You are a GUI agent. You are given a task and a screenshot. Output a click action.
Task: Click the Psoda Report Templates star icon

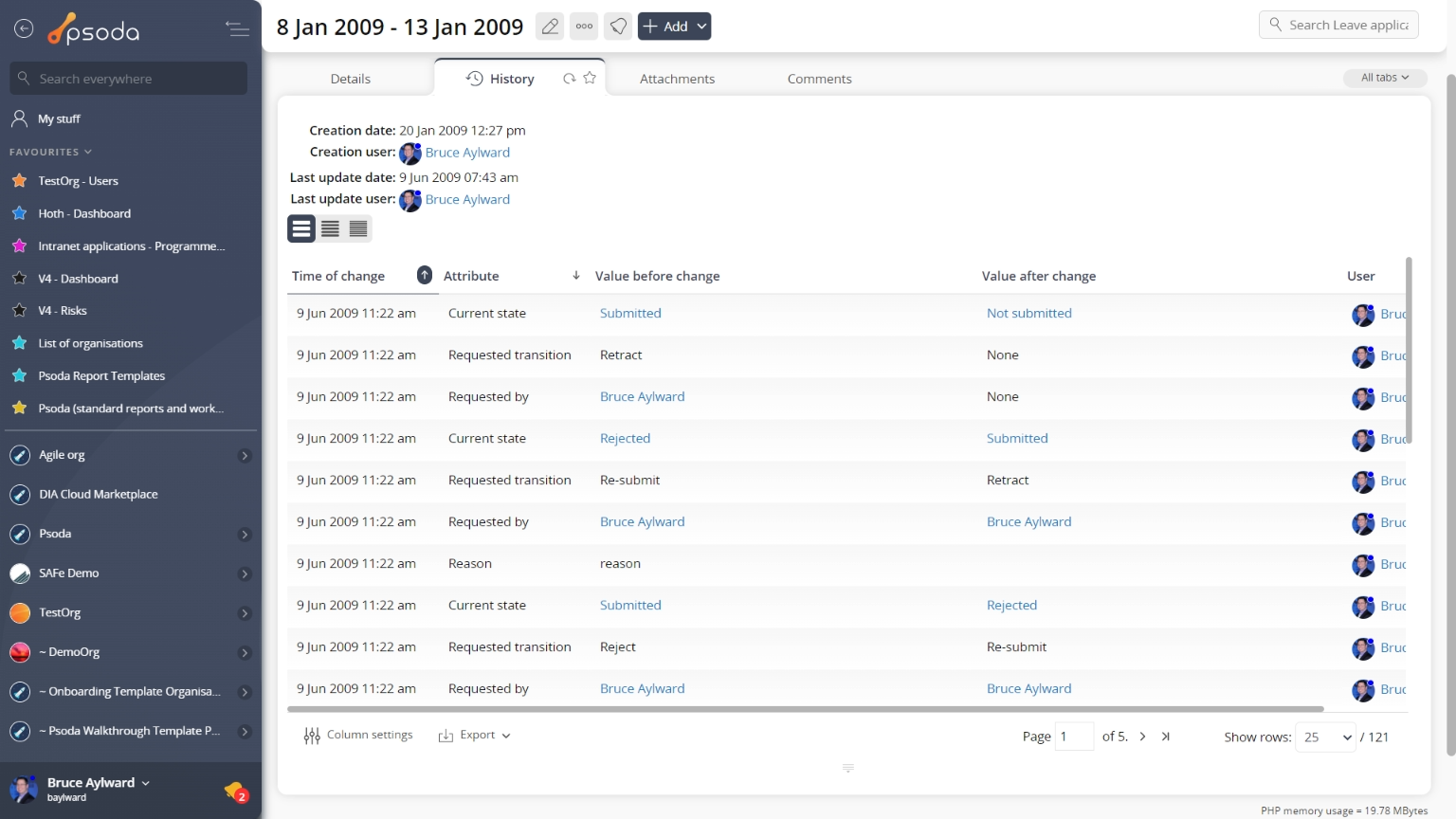coord(19,375)
